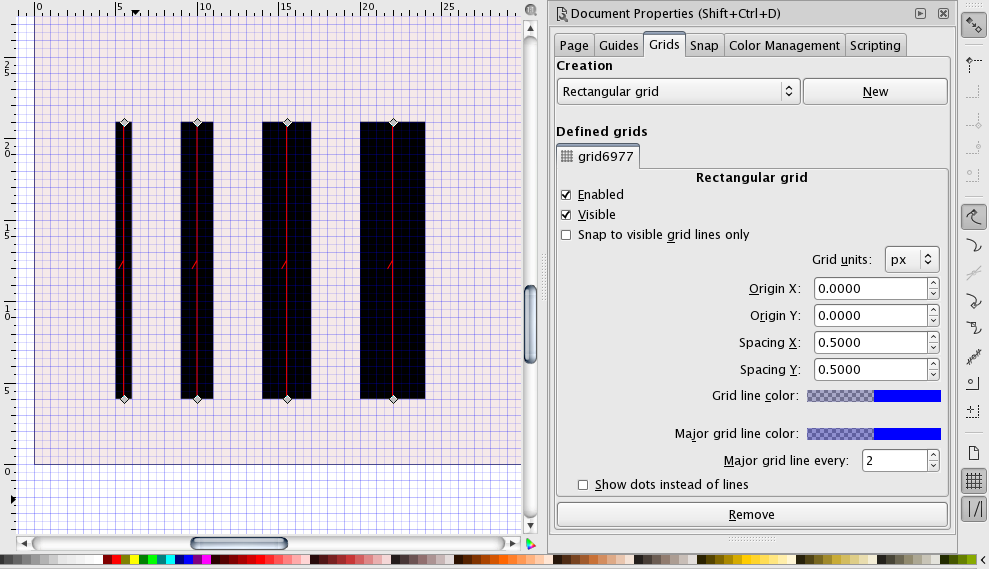Increase Spacing X with the up arrow

click(933, 337)
